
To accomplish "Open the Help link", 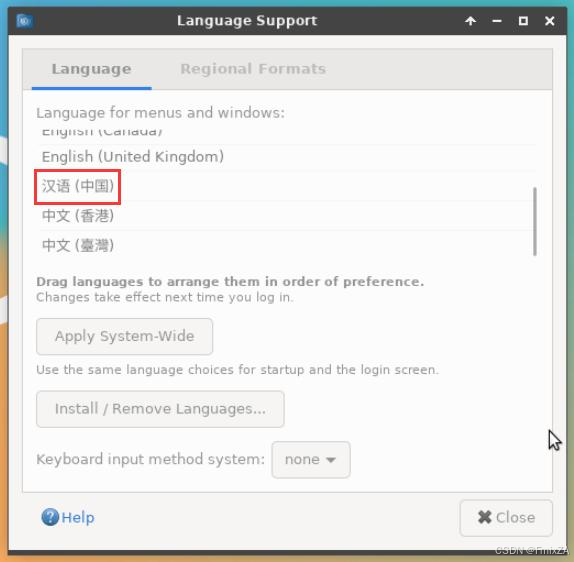I will 78,518.
